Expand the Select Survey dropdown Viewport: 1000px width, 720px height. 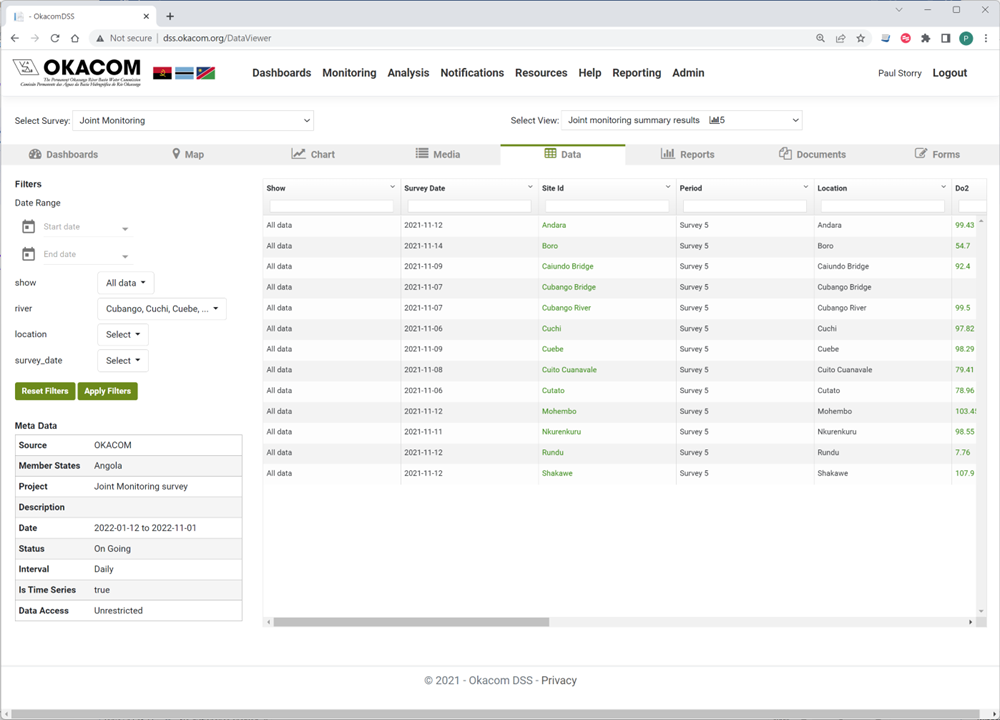click(193, 121)
